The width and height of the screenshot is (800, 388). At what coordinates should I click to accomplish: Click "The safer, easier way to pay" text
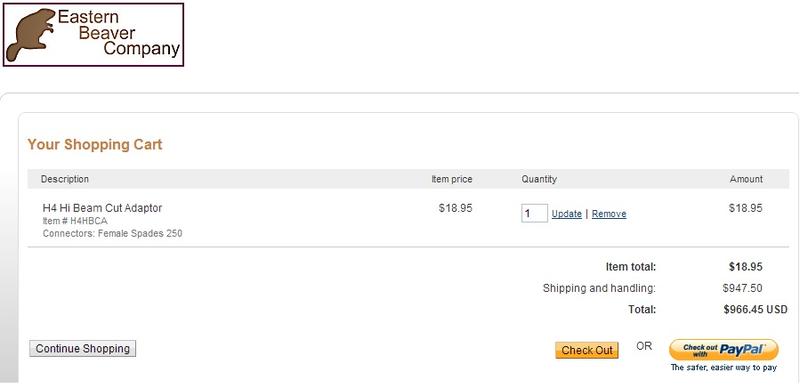coord(723,368)
